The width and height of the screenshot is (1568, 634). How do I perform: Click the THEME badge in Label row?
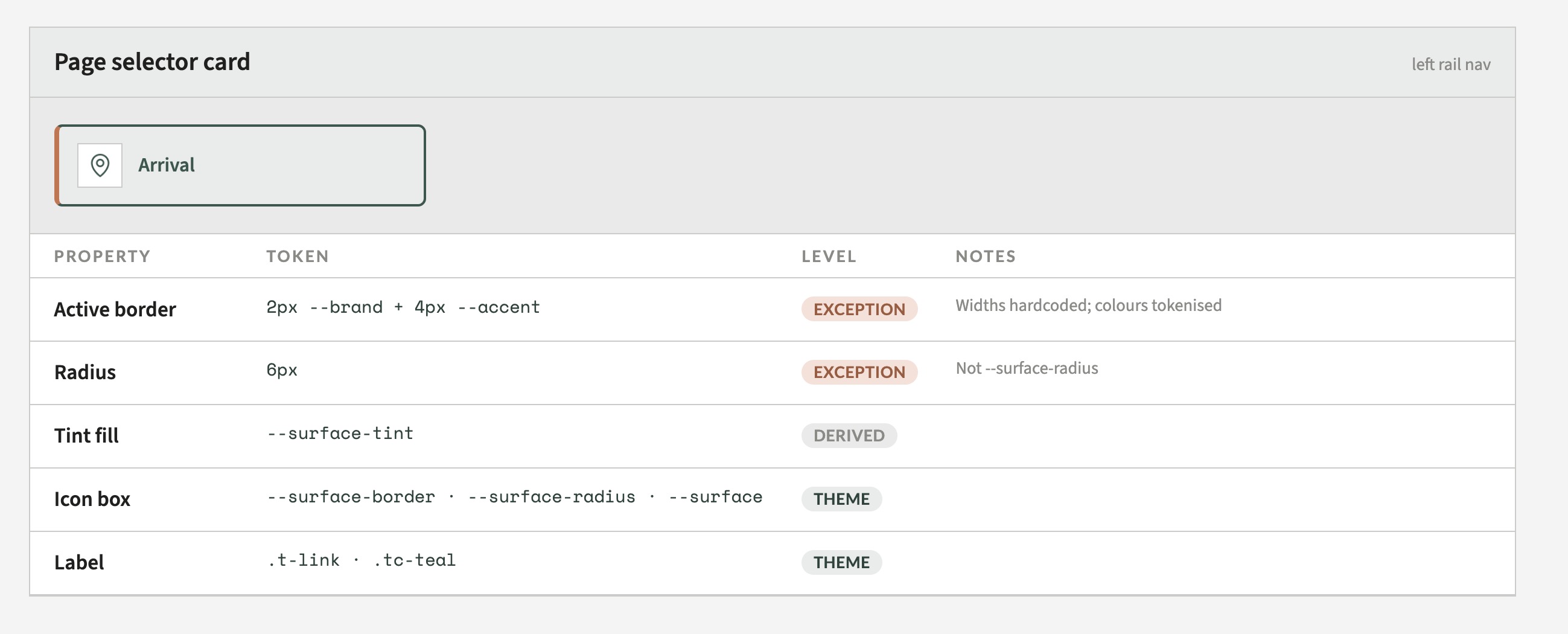841,562
